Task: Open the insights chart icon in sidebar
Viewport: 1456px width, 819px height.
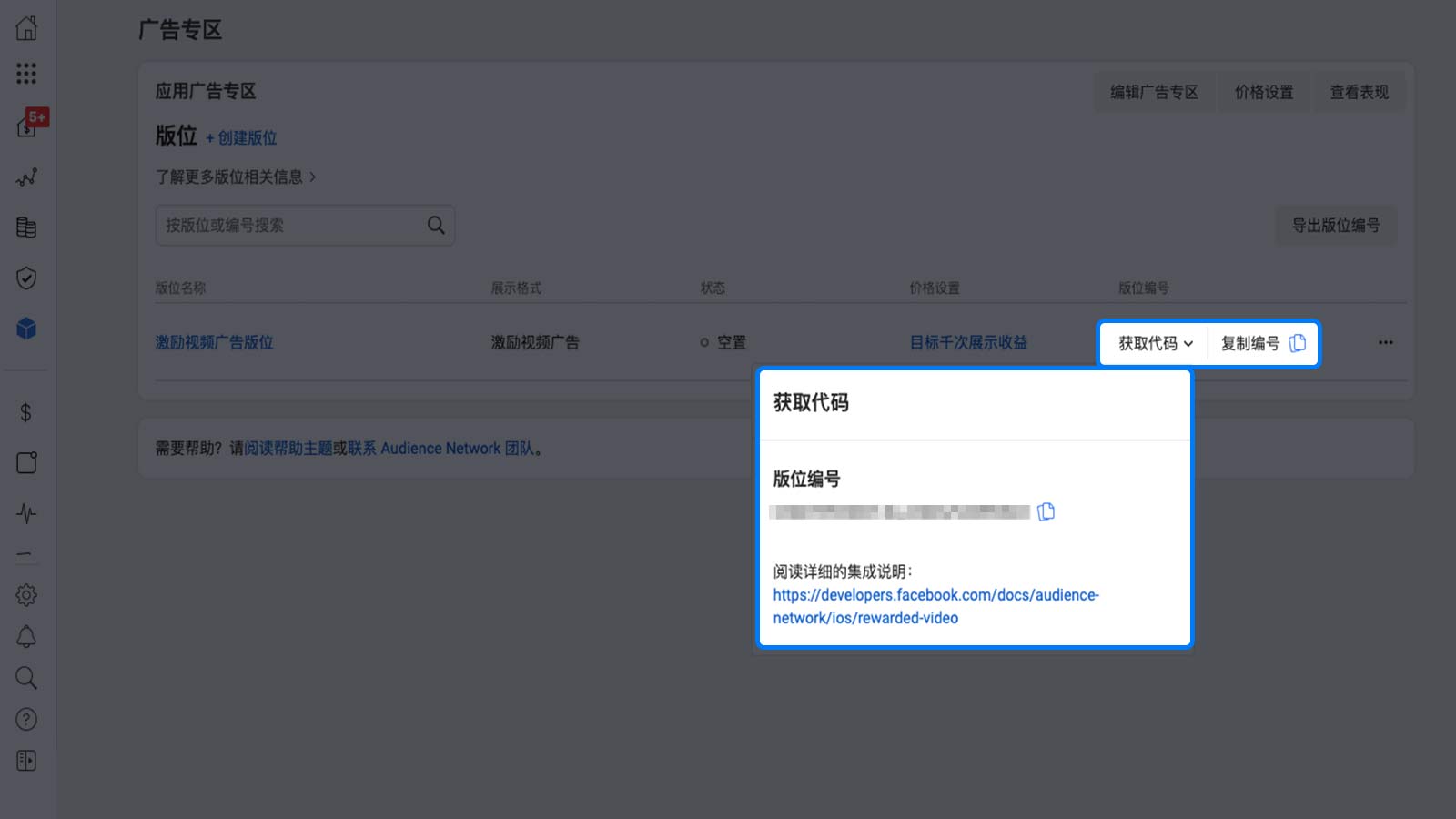Action: point(26,177)
